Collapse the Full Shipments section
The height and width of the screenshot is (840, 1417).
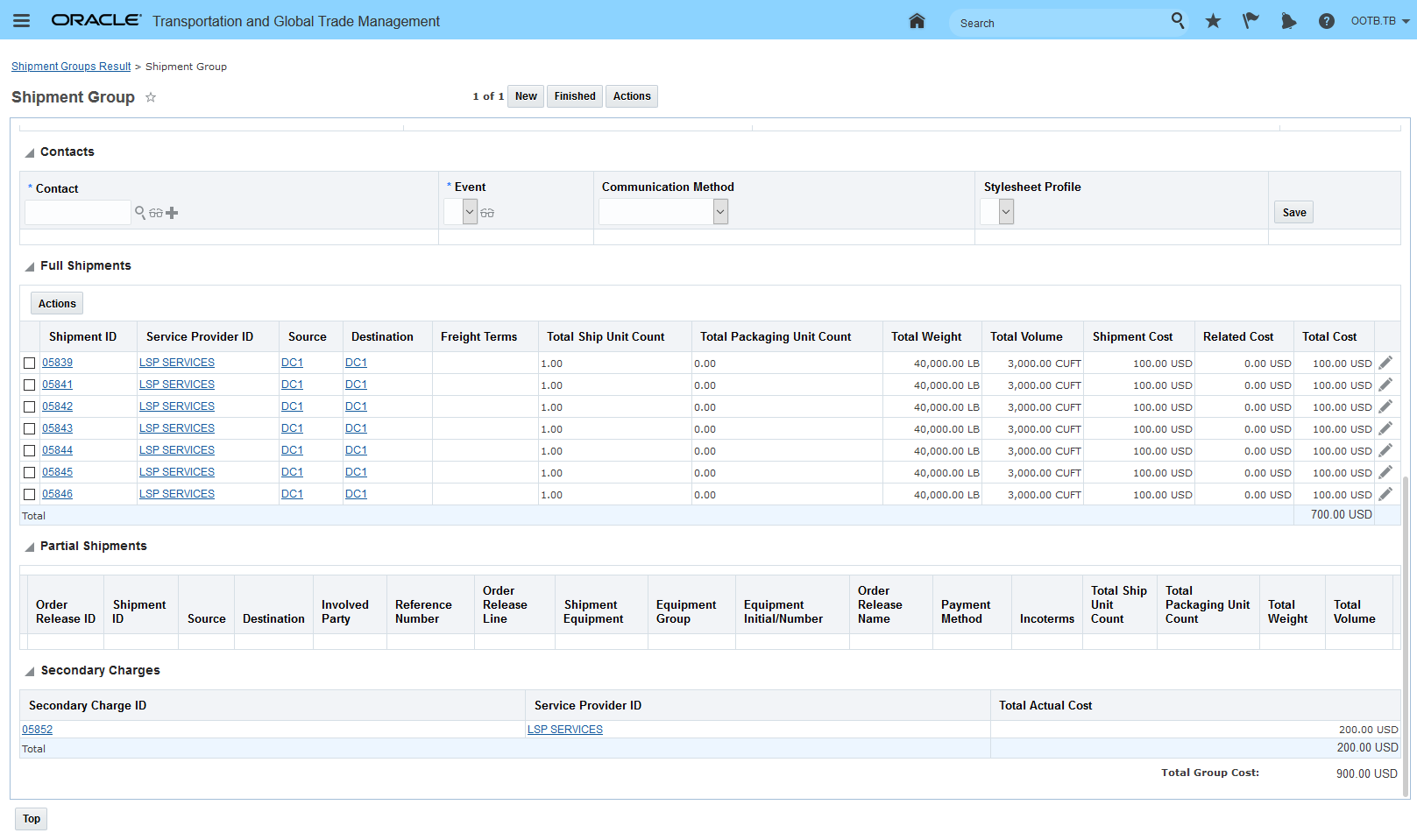point(30,266)
